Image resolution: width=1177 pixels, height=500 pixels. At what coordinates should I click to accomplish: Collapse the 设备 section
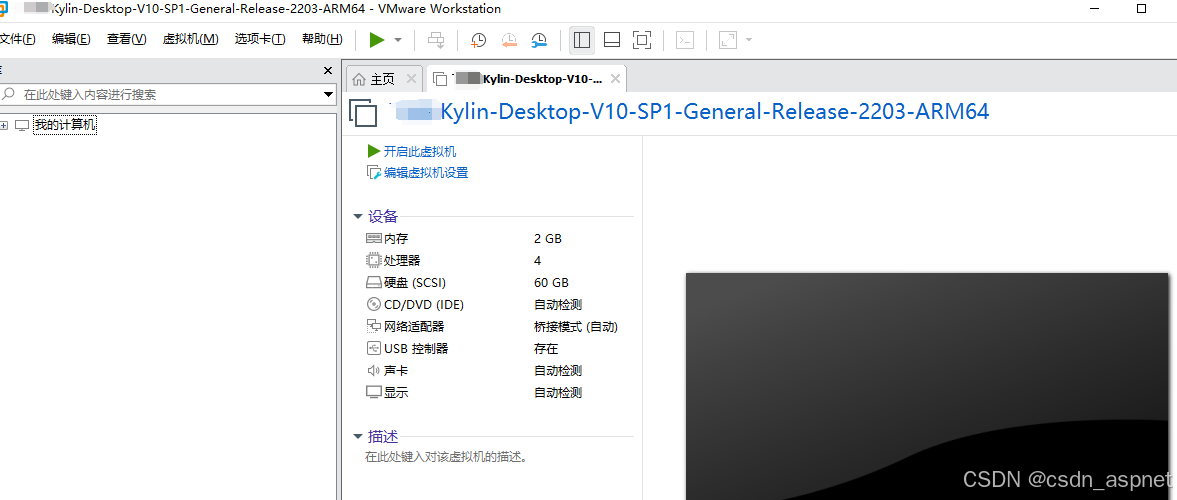click(358, 217)
